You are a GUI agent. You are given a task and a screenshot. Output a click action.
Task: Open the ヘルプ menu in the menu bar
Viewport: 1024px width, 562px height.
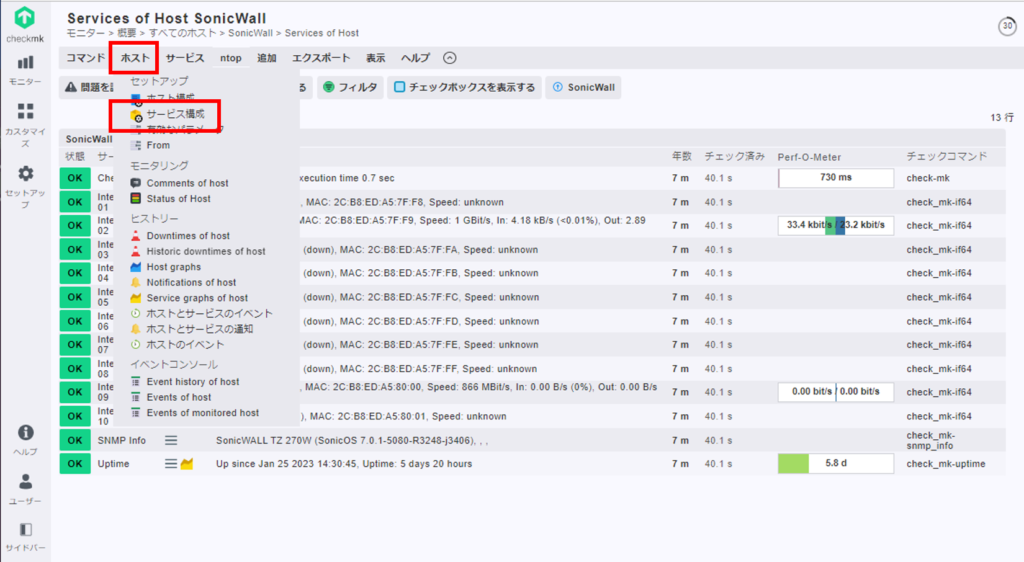tap(415, 58)
